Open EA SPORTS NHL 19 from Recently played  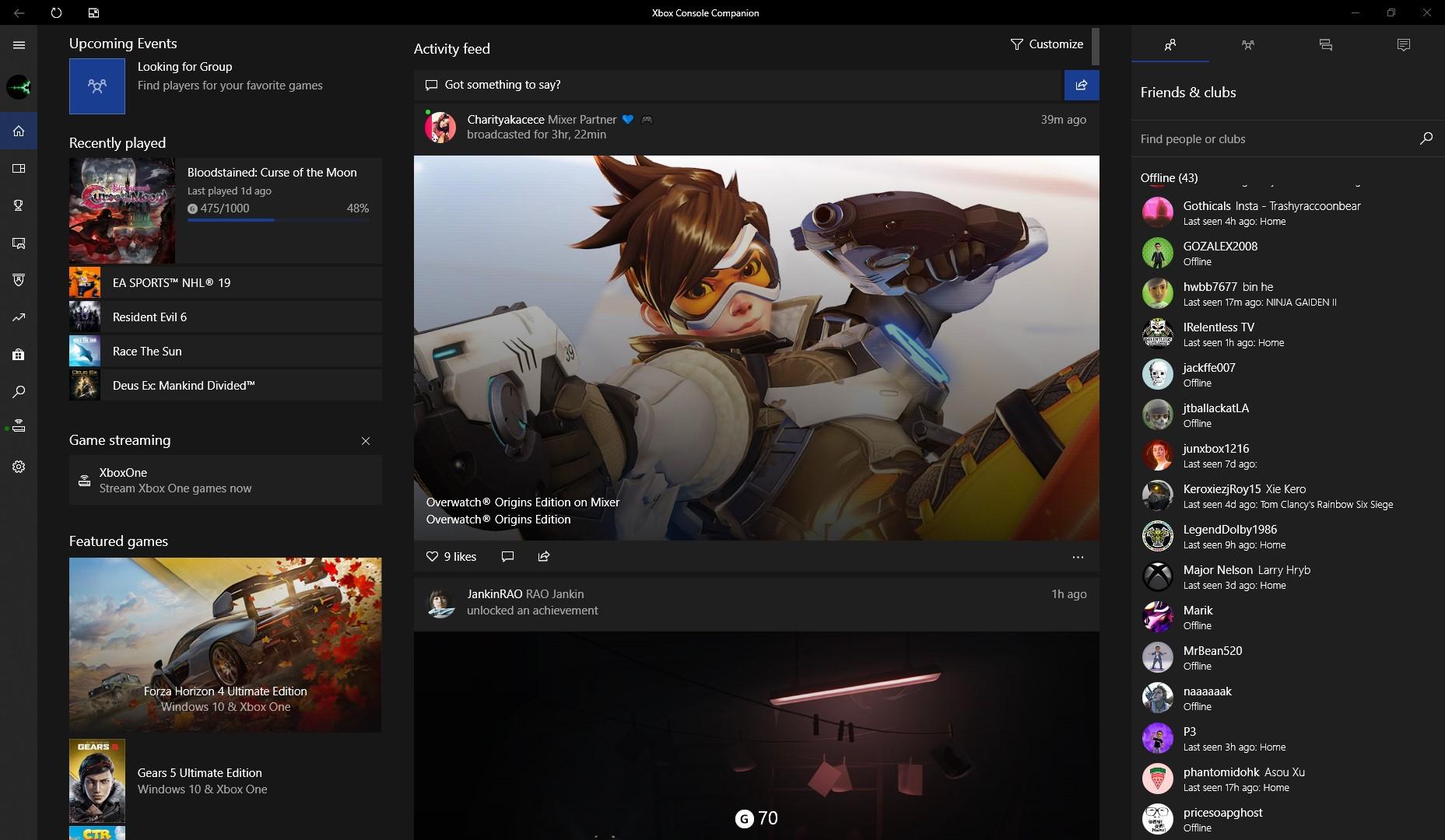[x=226, y=282]
